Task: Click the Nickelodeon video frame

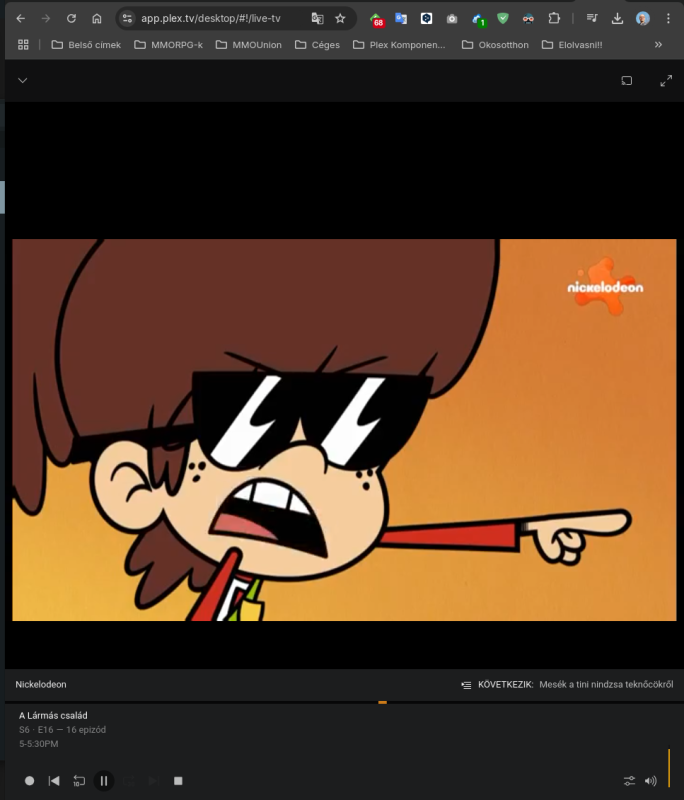Action: click(x=344, y=430)
